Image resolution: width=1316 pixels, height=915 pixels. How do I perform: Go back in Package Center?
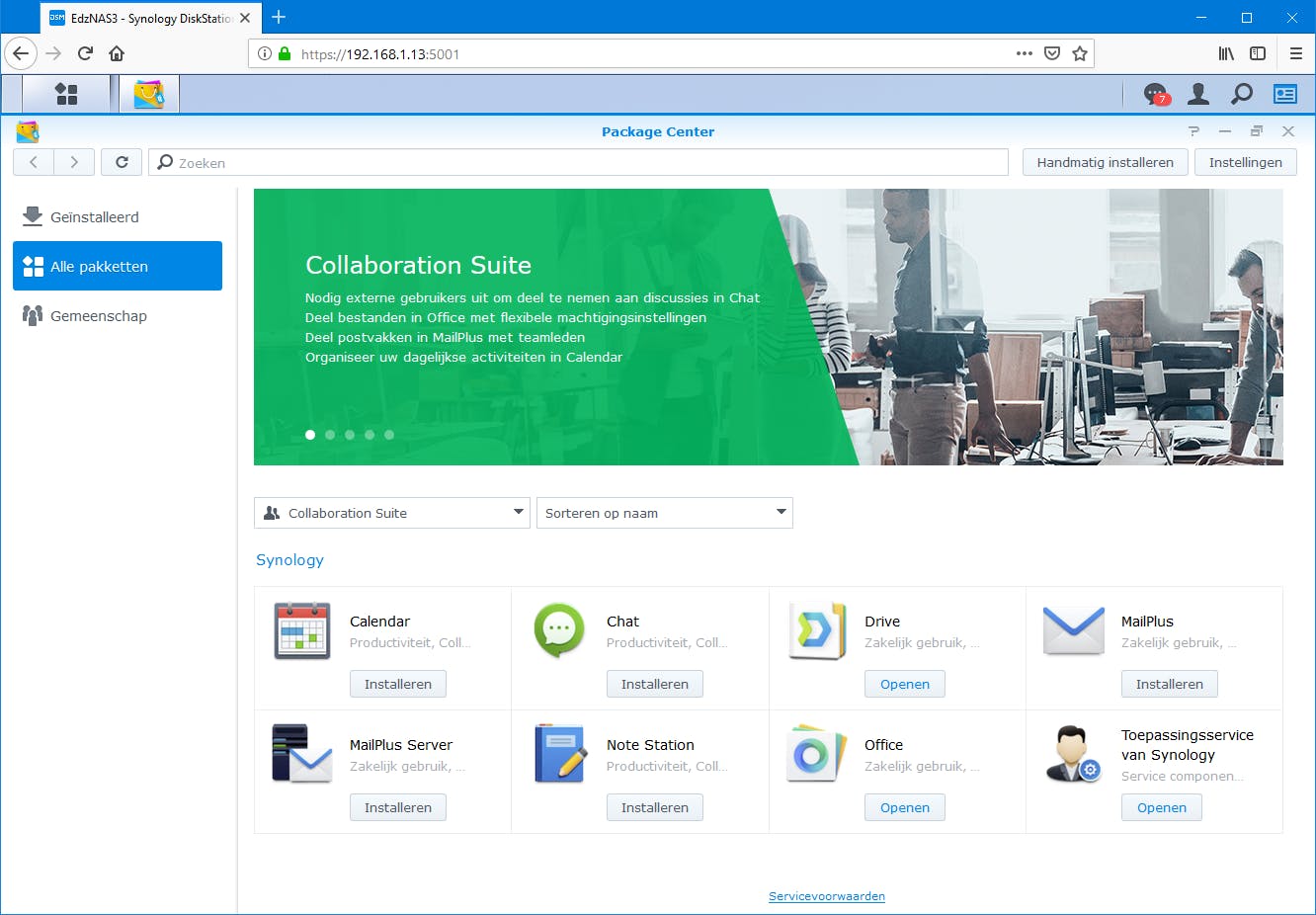click(x=34, y=162)
